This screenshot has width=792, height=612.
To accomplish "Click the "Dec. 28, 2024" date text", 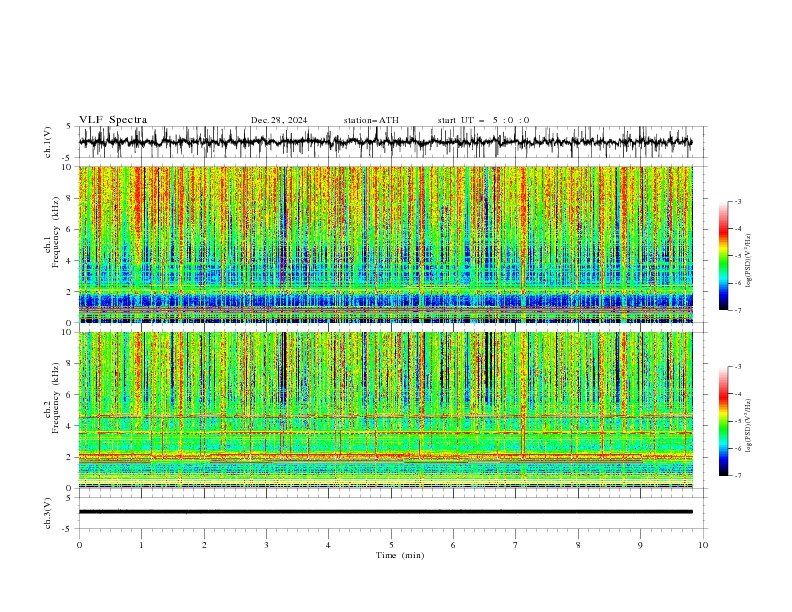I will tap(279, 120).
